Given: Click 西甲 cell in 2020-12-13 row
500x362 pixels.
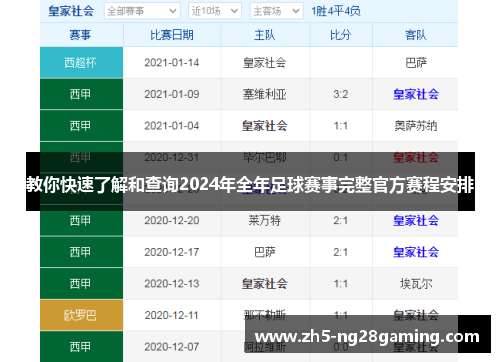Looking at the screenshot, I should pyautogui.click(x=81, y=284).
